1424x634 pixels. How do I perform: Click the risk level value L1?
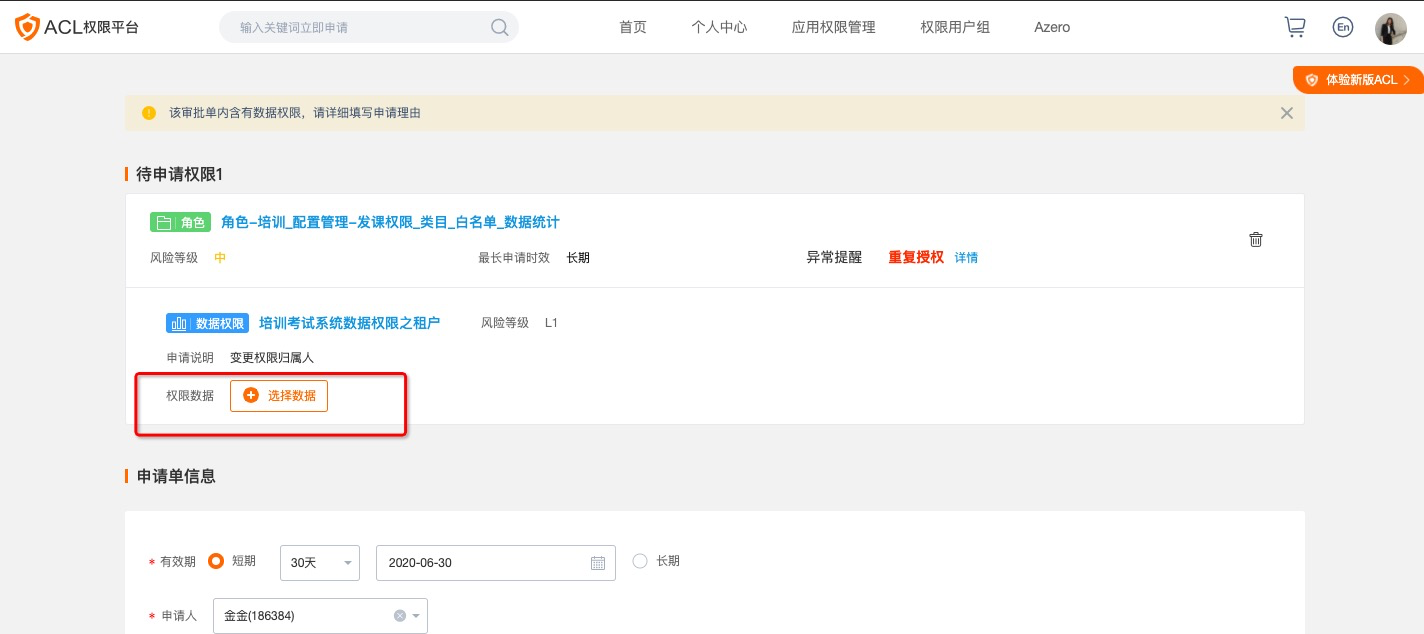tap(551, 323)
